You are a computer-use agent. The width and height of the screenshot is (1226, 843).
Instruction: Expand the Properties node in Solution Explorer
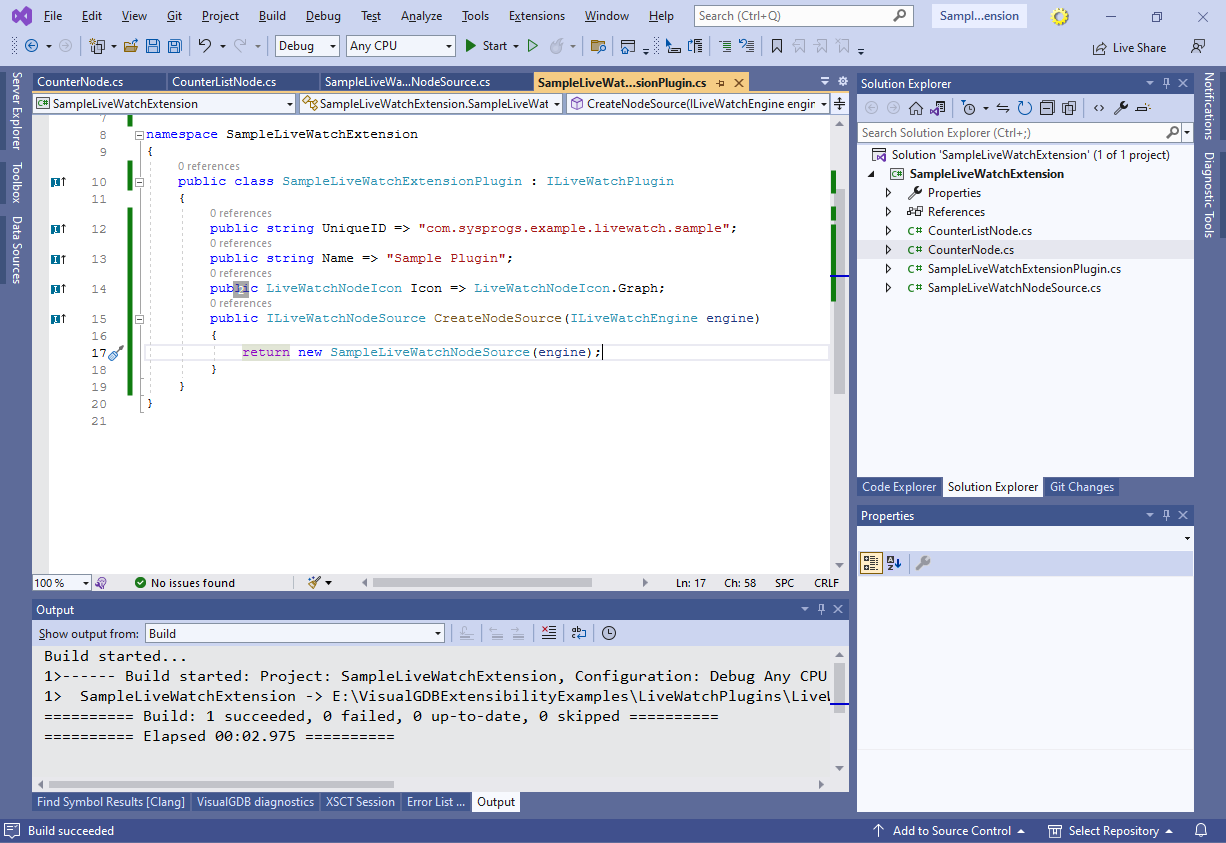coord(888,193)
